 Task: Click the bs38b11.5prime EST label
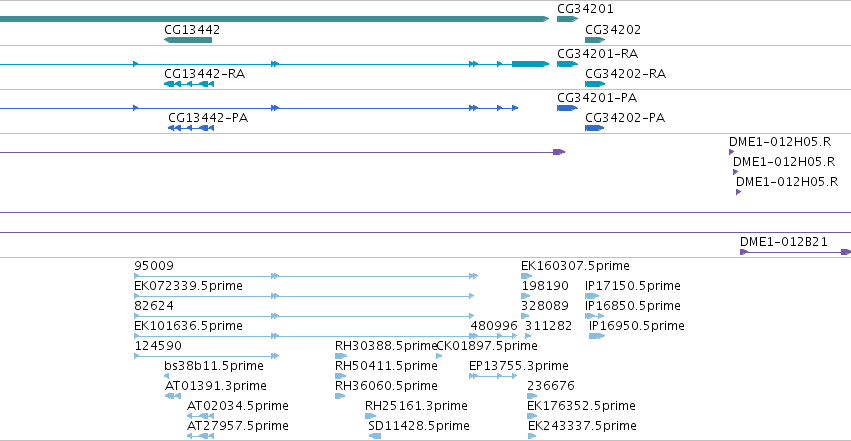coord(214,366)
